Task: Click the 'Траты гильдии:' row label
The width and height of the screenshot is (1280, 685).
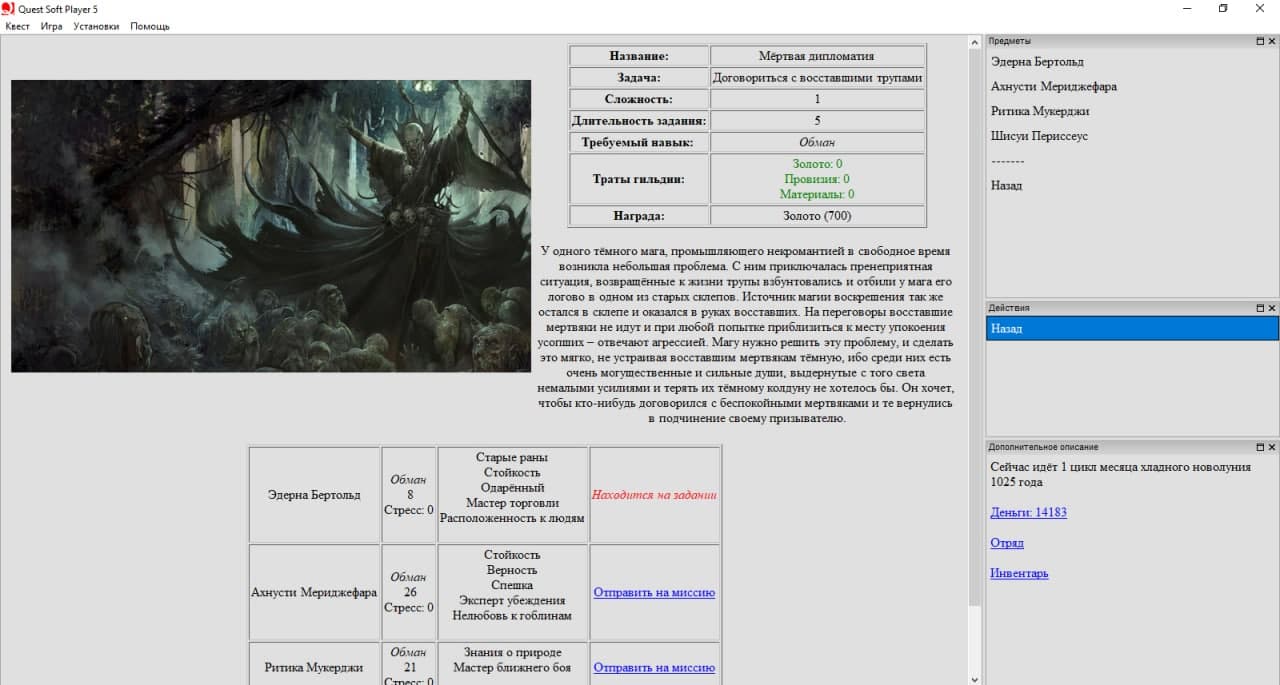Action: coord(639,179)
